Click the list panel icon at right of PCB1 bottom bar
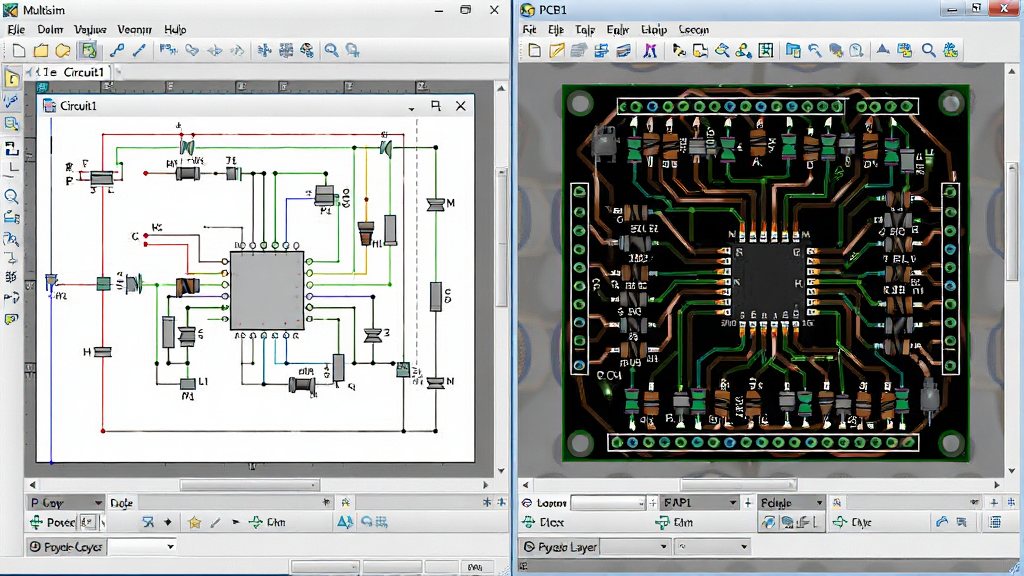This screenshot has width=1024, height=576. pos(995,522)
